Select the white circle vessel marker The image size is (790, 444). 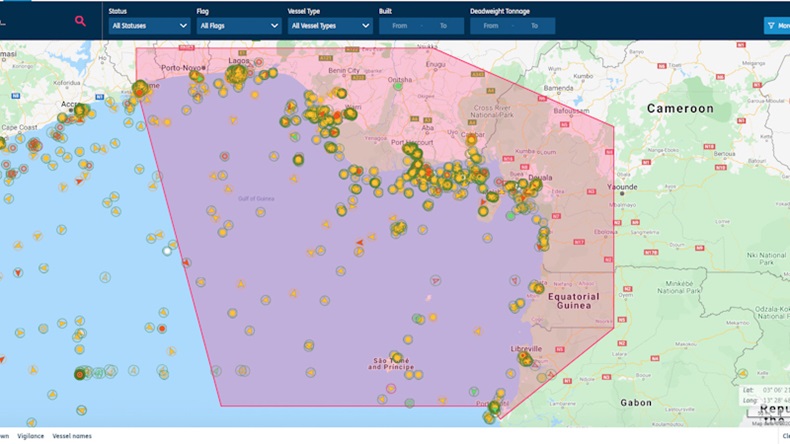[167, 250]
